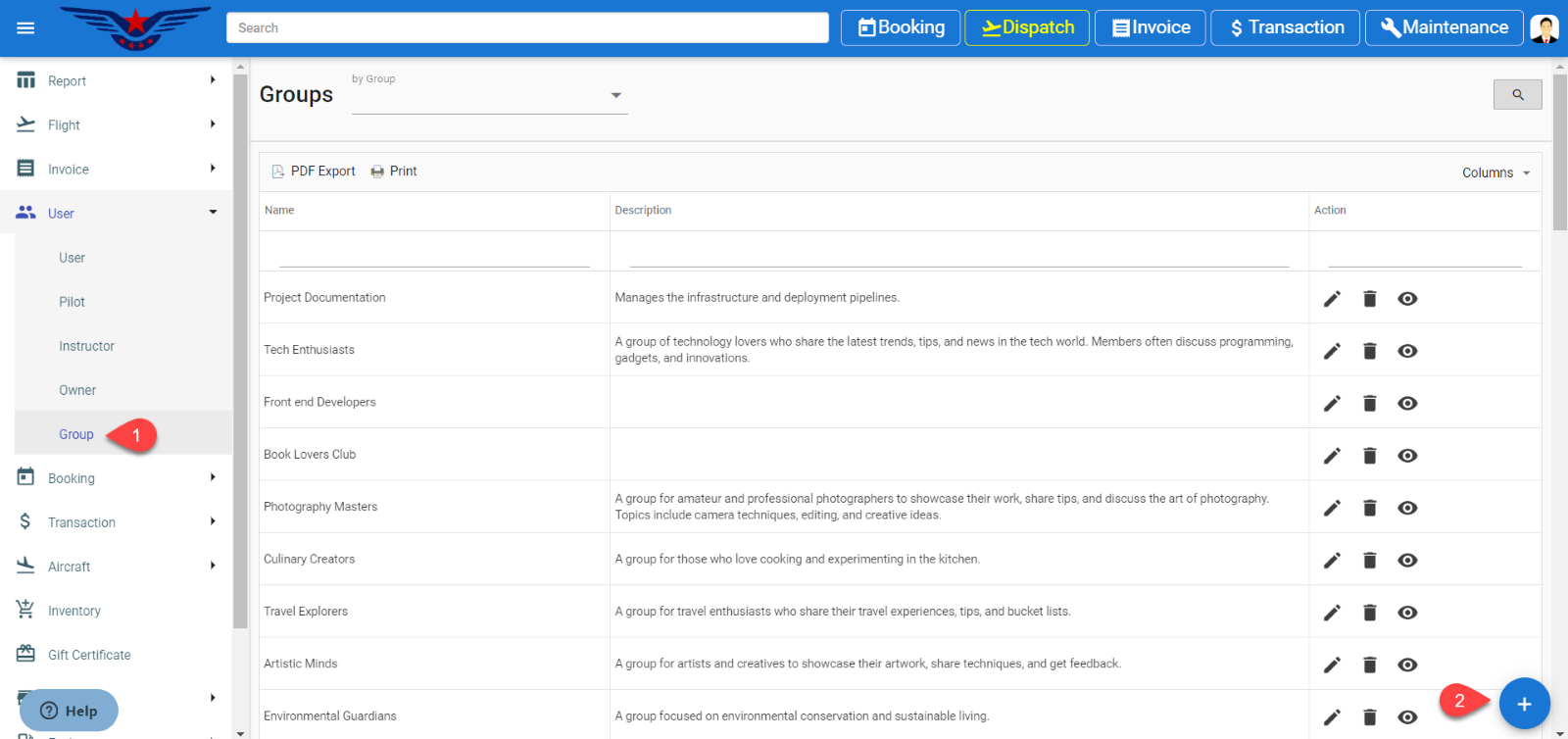Edit the Photography Masters group

point(1332,508)
